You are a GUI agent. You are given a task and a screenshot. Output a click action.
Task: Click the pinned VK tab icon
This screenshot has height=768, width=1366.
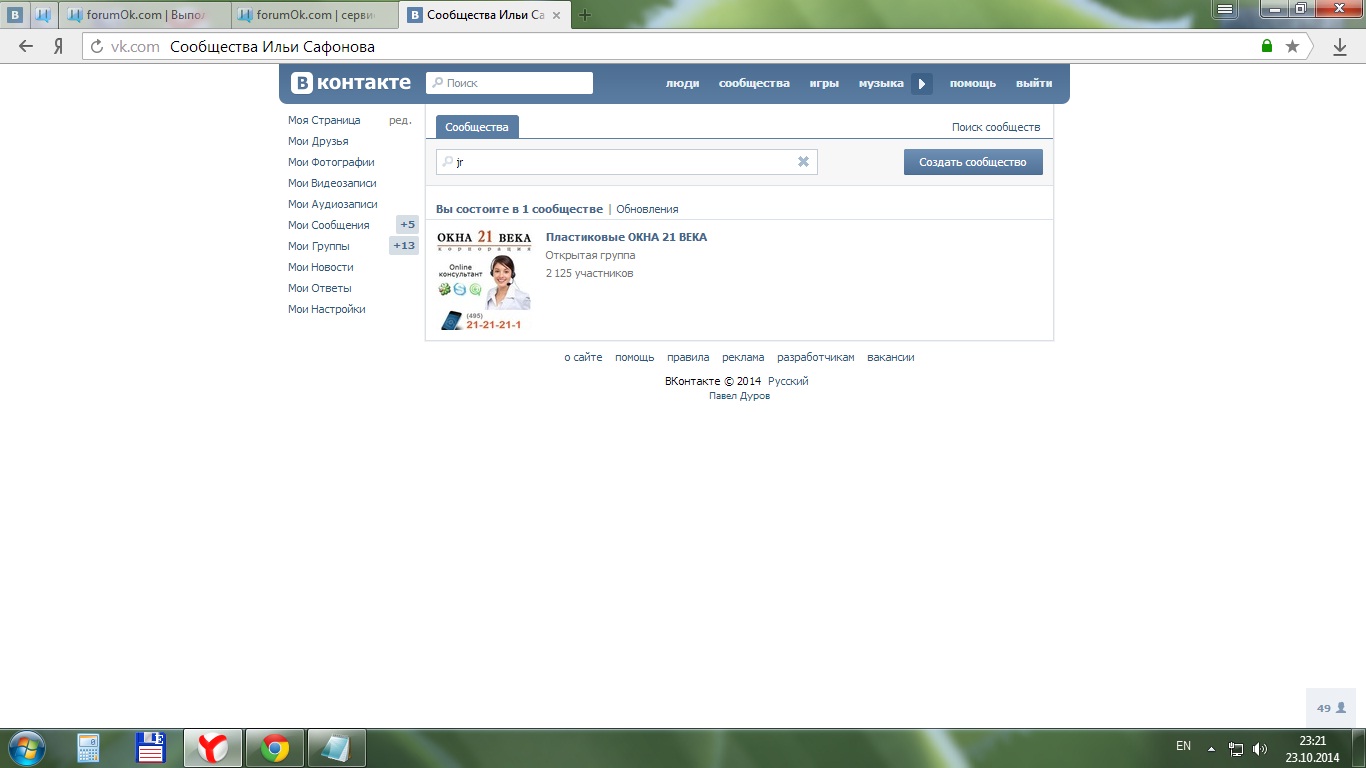pos(16,15)
